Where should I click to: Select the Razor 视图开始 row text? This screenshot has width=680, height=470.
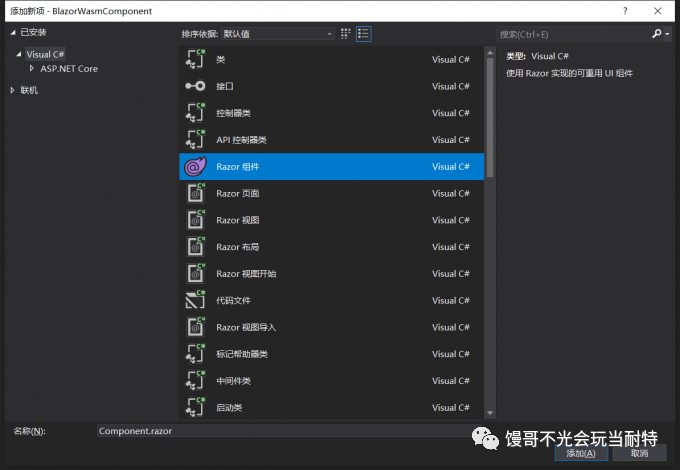coord(246,274)
